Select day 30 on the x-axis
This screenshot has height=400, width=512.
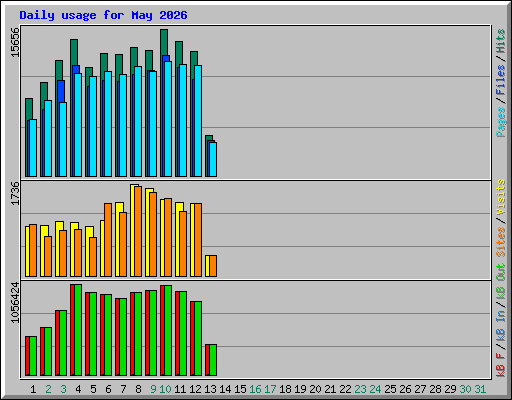tap(465, 389)
